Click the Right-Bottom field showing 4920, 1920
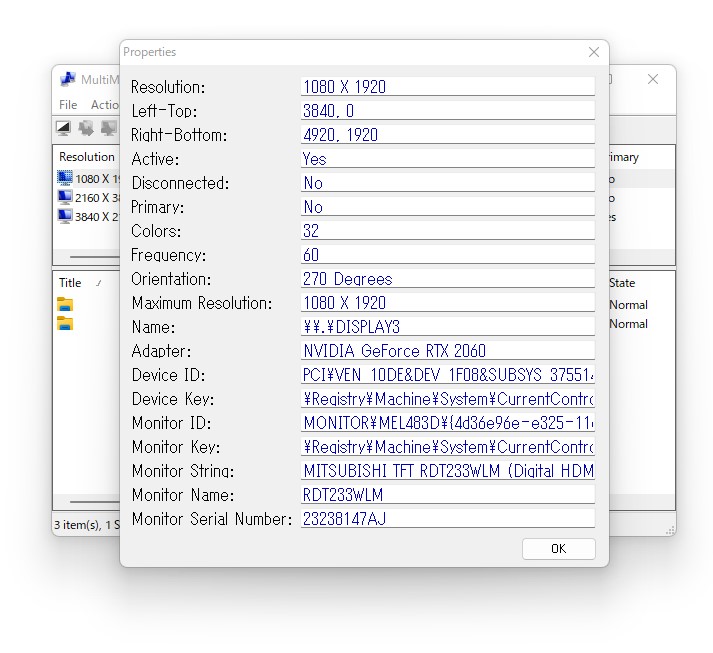Viewport: 713px width, 653px height. click(447, 135)
